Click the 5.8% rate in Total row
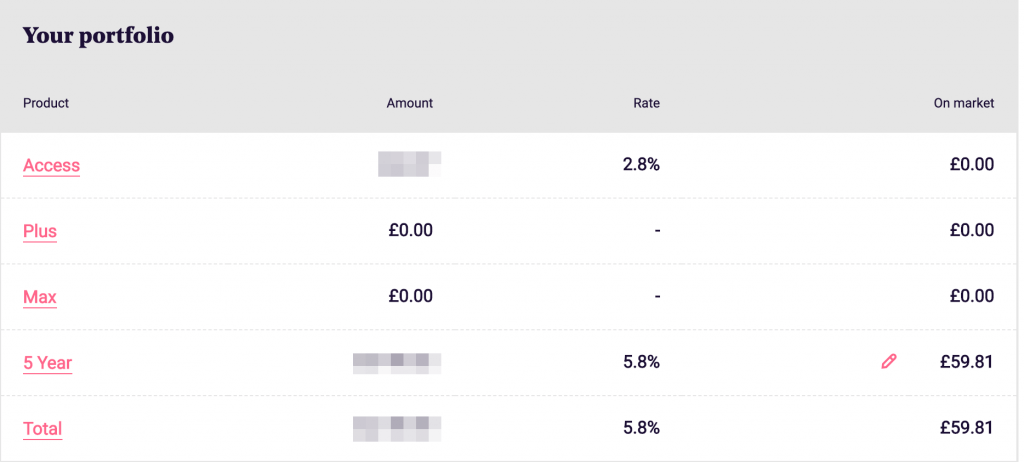This screenshot has height=462, width=1024. [641, 428]
